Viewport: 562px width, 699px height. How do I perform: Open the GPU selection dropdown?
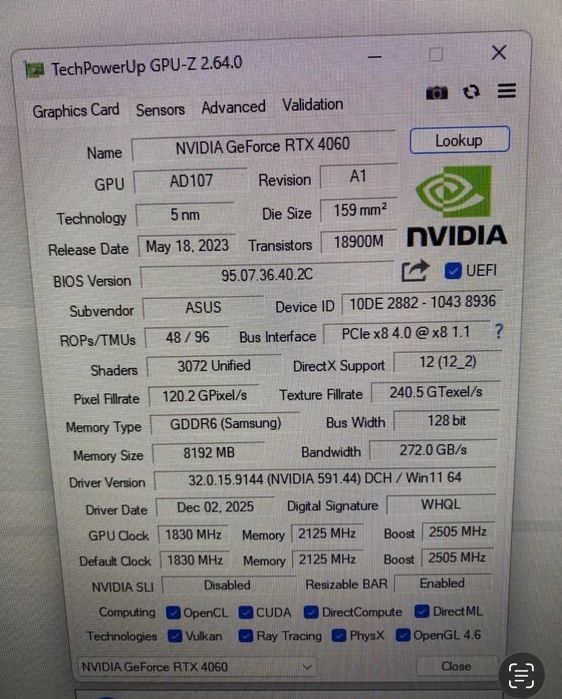(x=197, y=667)
